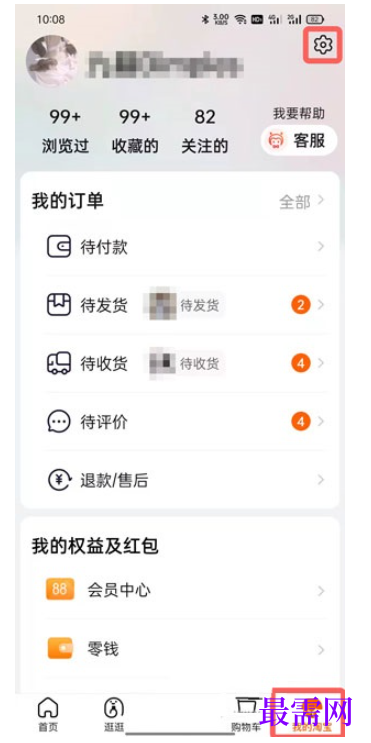Tap the 待发货 package box icon

coord(59,305)
